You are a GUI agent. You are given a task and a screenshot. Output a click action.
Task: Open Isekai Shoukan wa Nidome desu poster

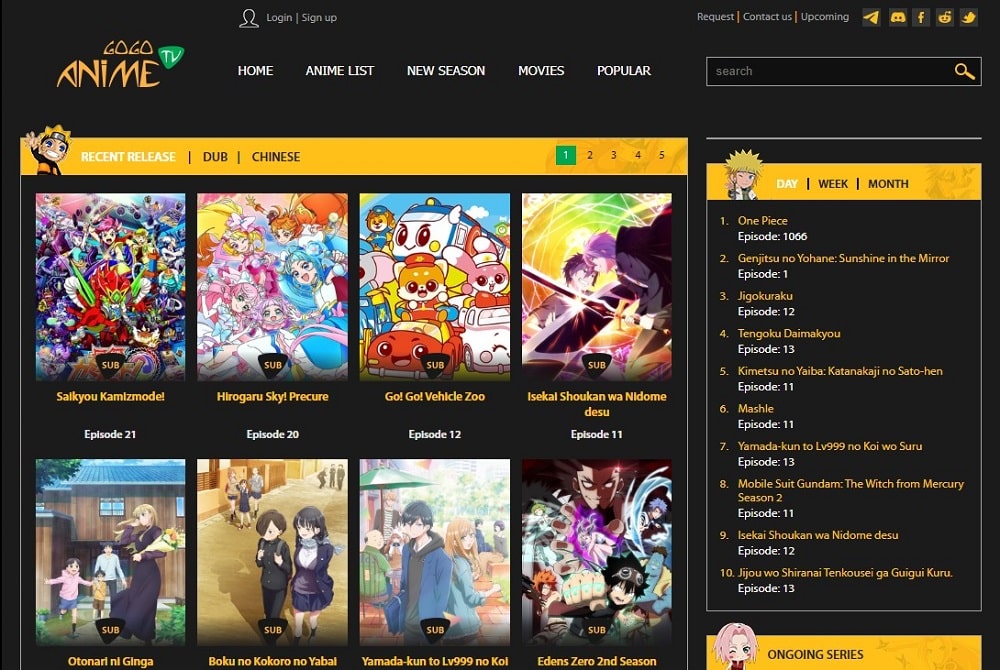coord(596,287)
